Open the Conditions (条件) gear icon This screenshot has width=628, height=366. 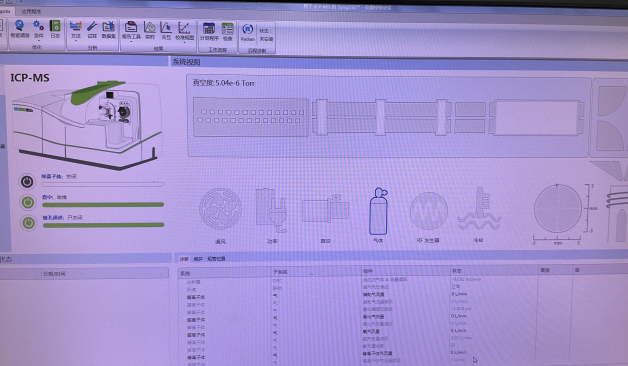coord(38,28)
